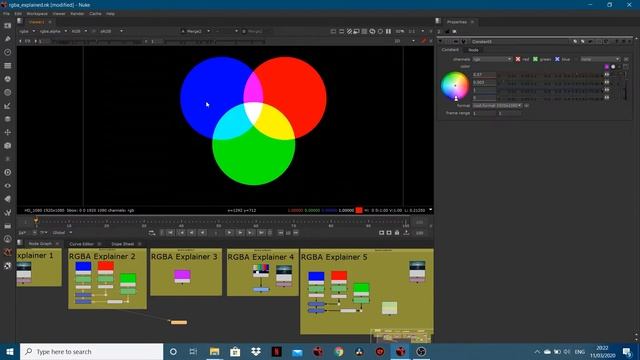Pick a hue on the color wheel
640x360 pixels.
455,86
